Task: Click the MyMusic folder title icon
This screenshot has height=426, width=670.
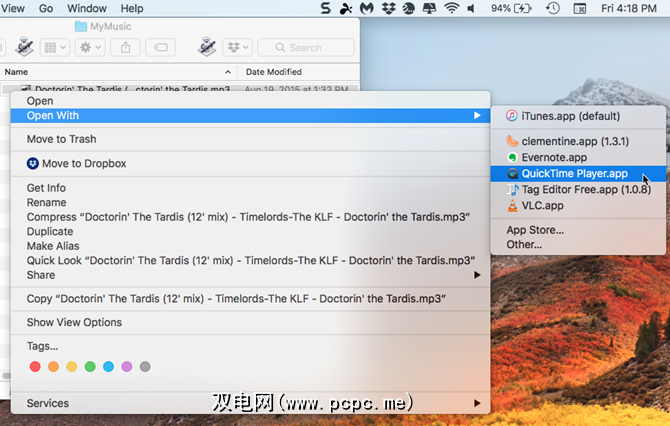Action: tap(80, 26)
